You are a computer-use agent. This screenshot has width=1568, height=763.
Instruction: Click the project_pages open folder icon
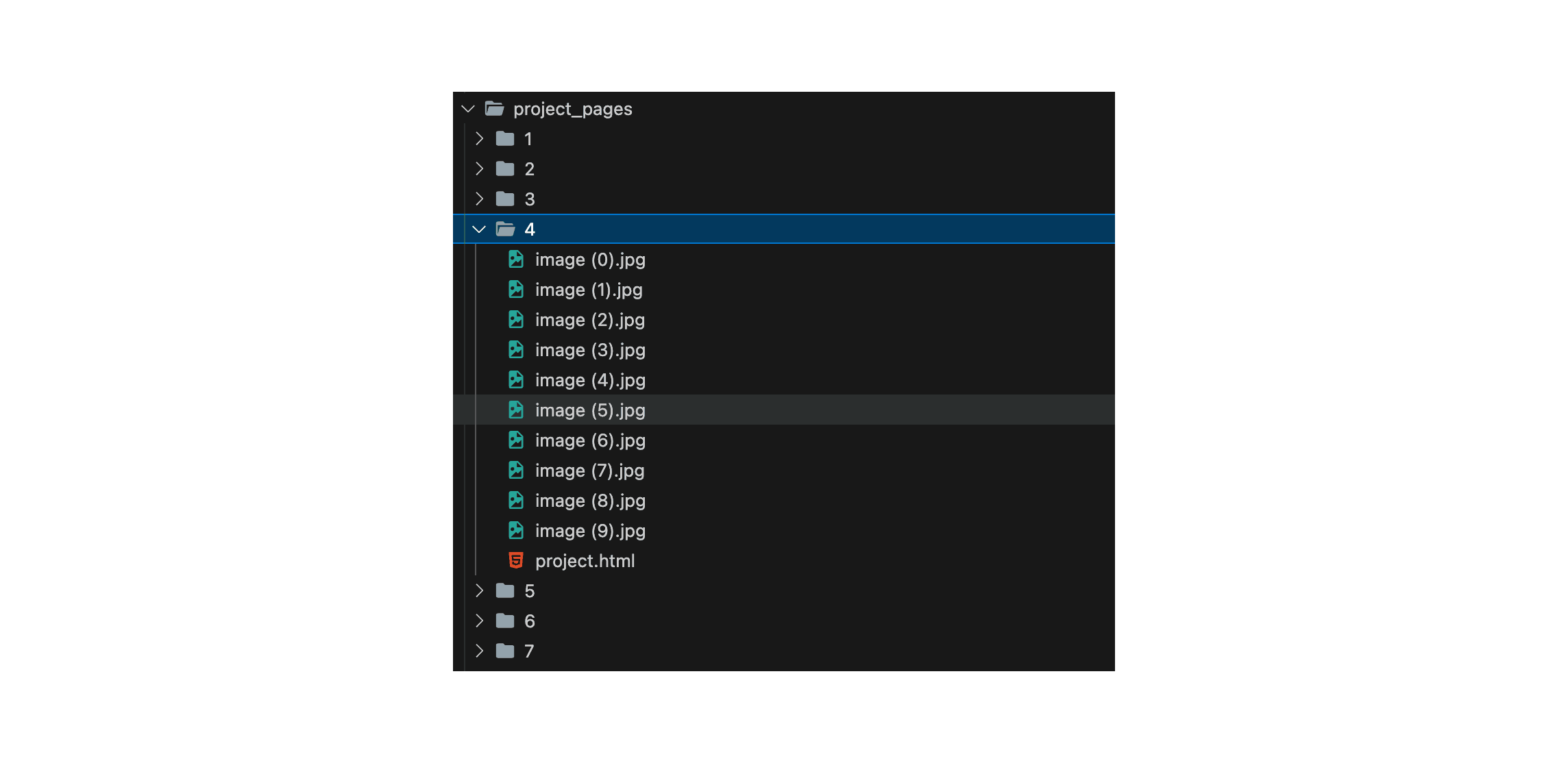(x=494, y=109)
